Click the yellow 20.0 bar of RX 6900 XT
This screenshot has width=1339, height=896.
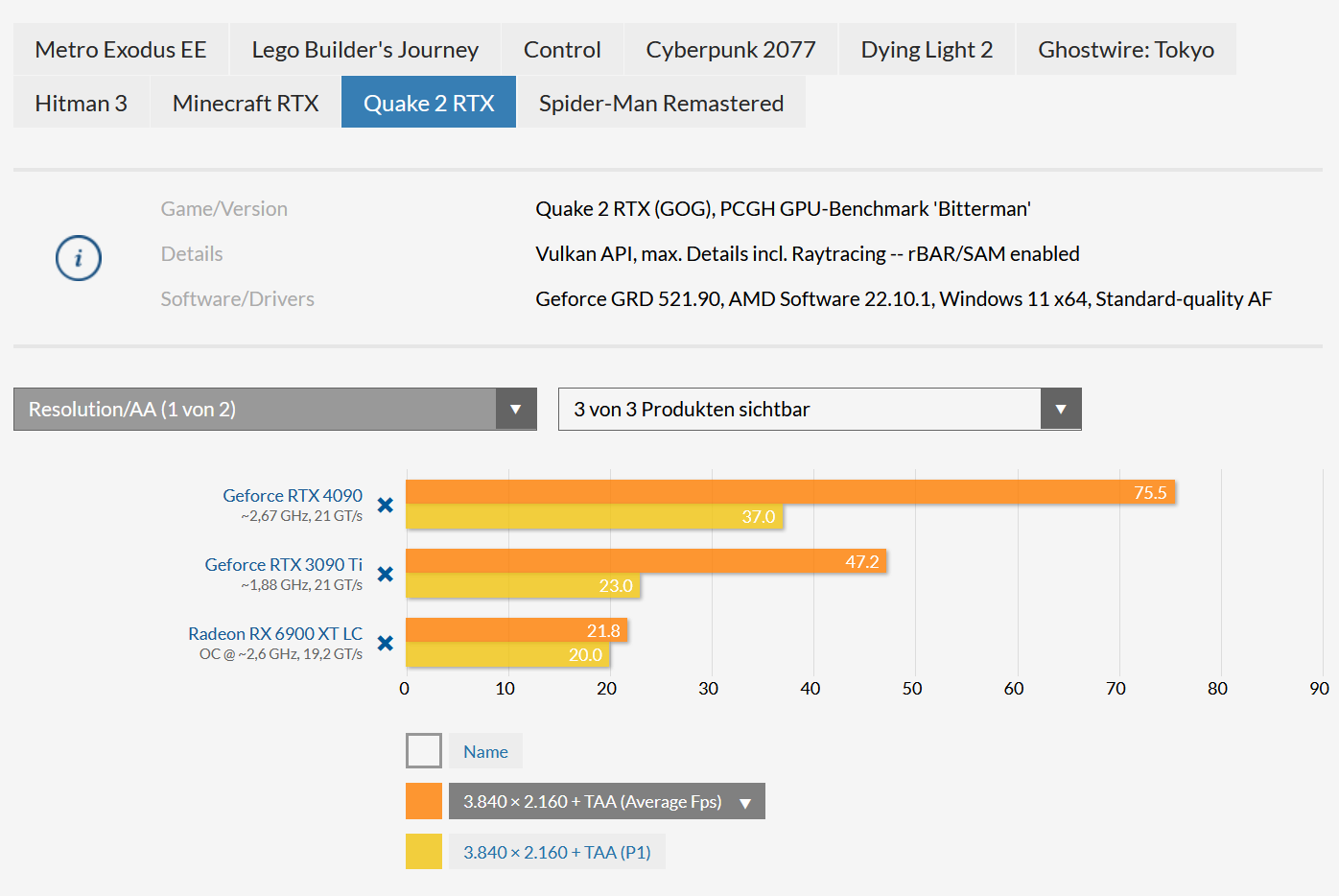click(507, 654)
